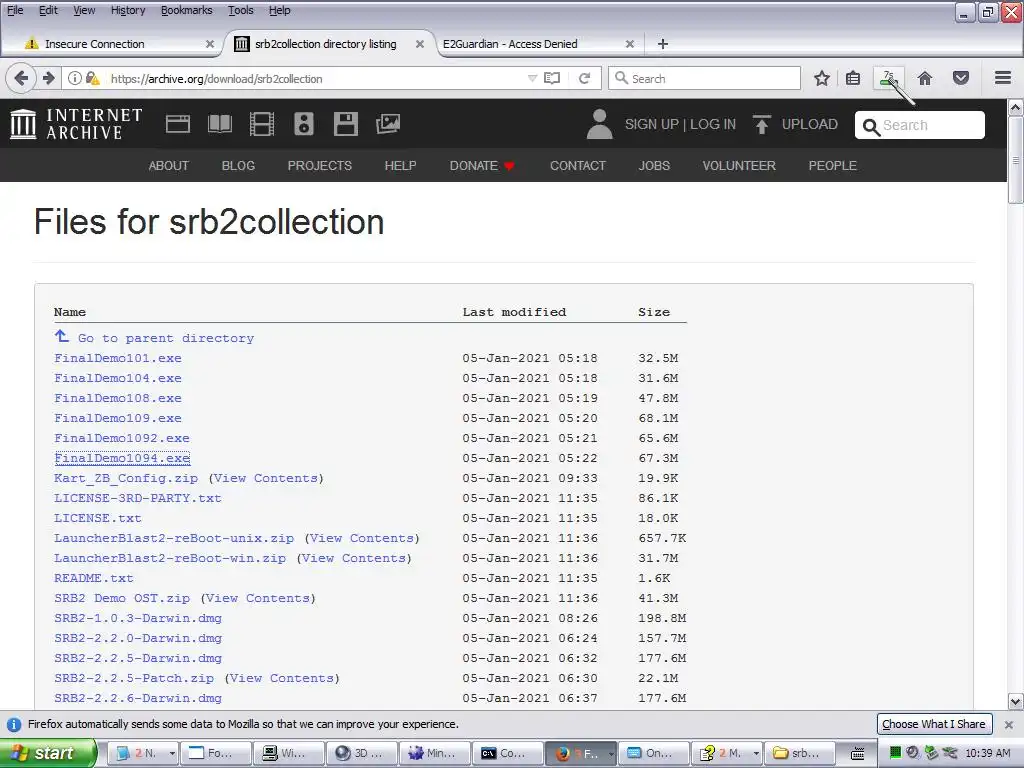This screenshot has width=1024, height=768.
Task: Go to Firefox Home icon
Action: tap(925, 78)
